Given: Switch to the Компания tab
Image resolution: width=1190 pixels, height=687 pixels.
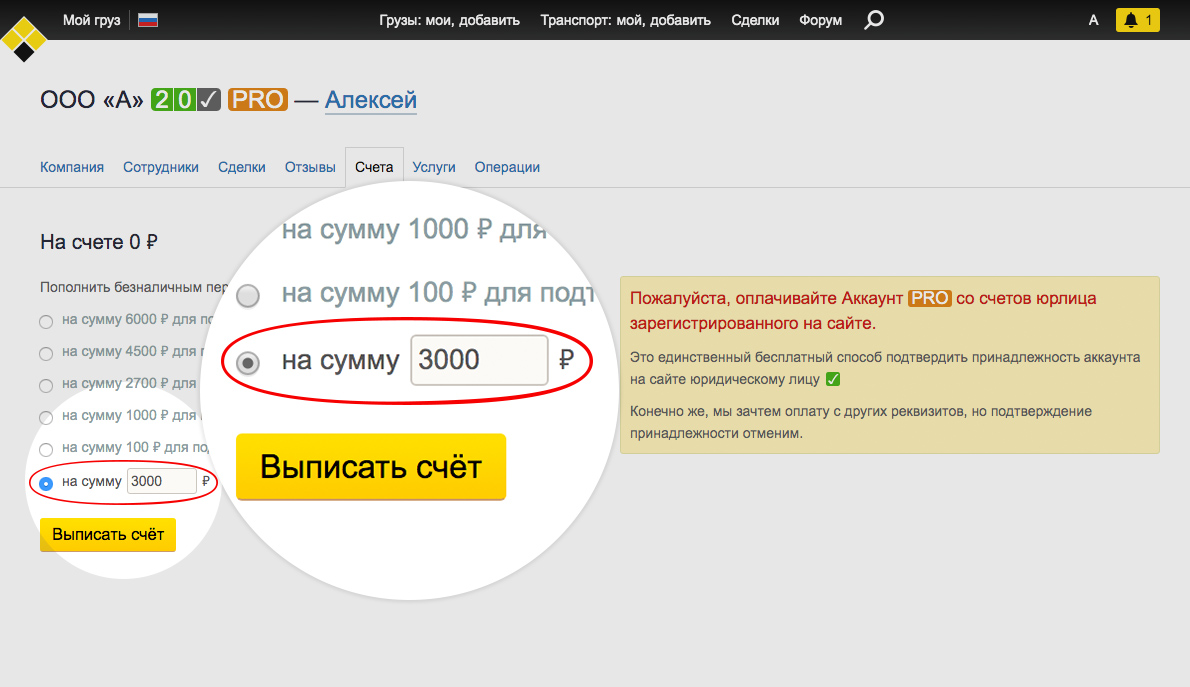Looking at the screenshot, I should (x=72, y=167).
